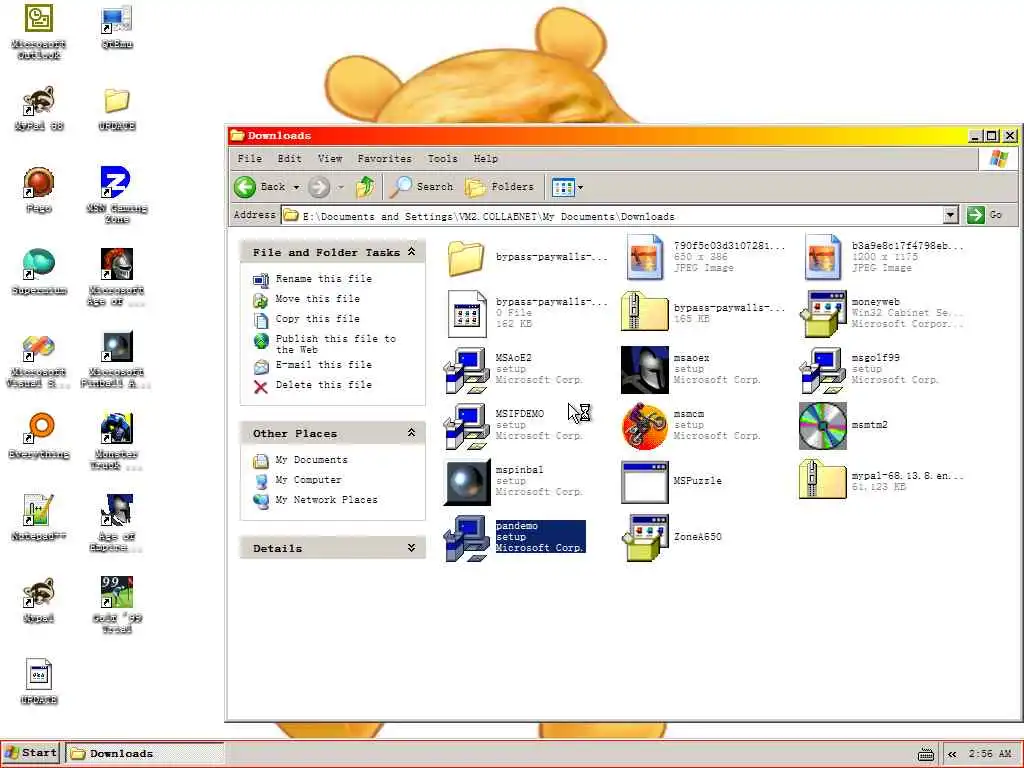
Task: Click E-mail this file link
Action: tap(323, 364)
